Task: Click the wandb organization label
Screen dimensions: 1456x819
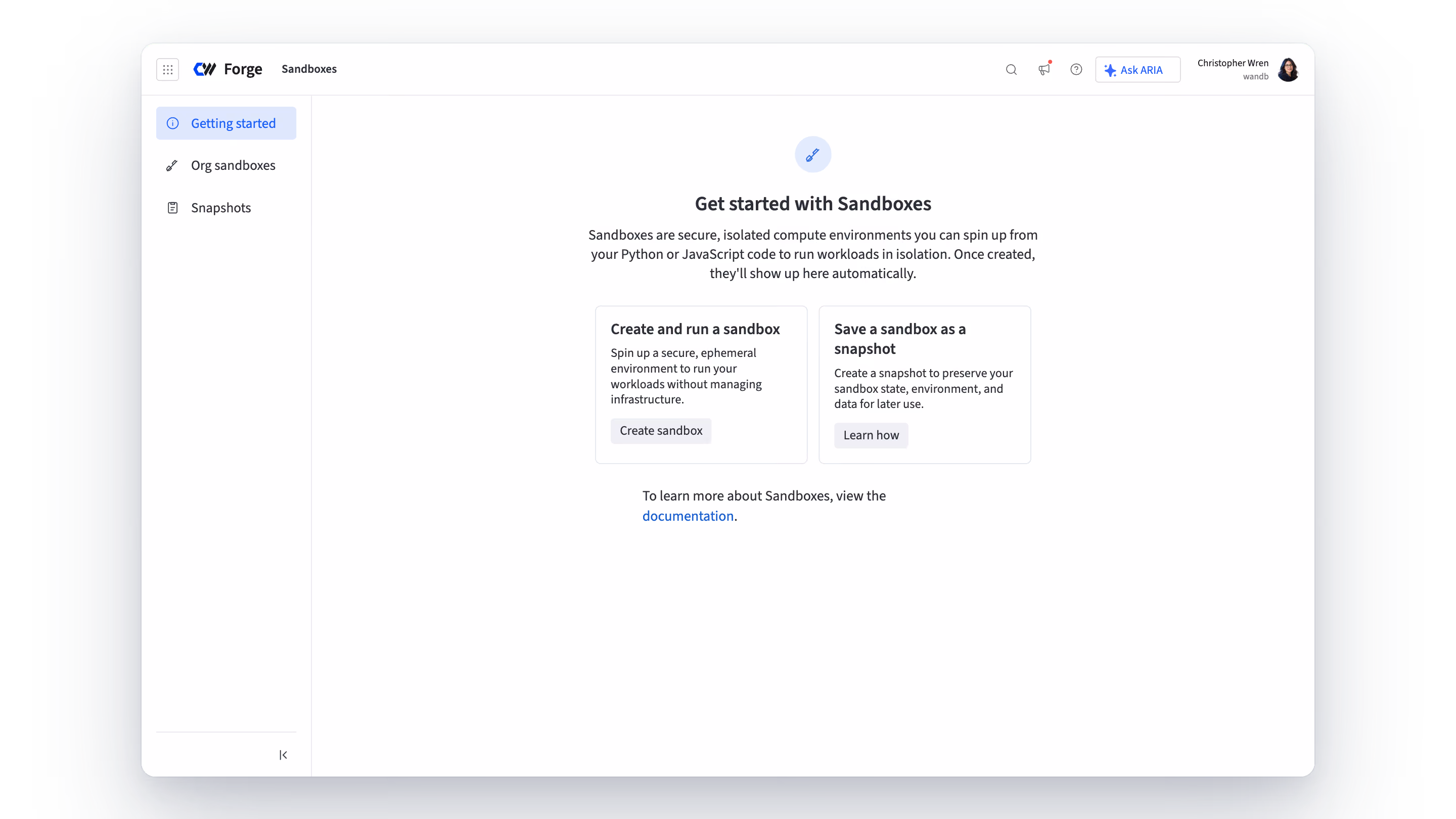Action: pos(1255,76)
